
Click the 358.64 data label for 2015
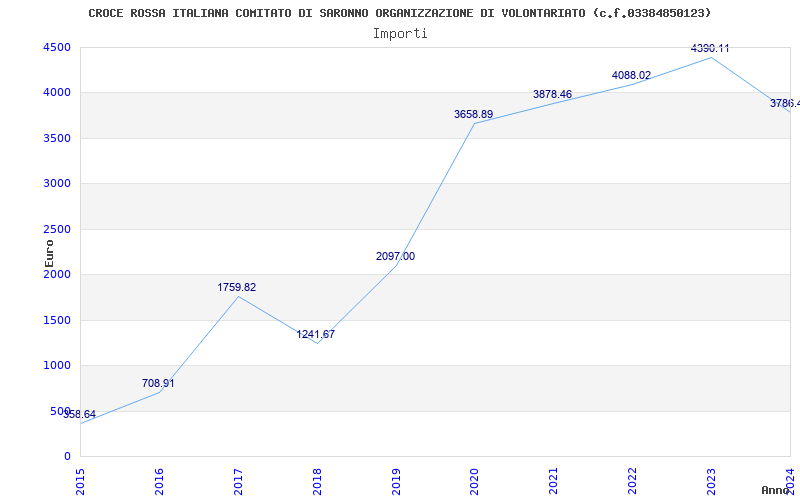coord(80,414)
